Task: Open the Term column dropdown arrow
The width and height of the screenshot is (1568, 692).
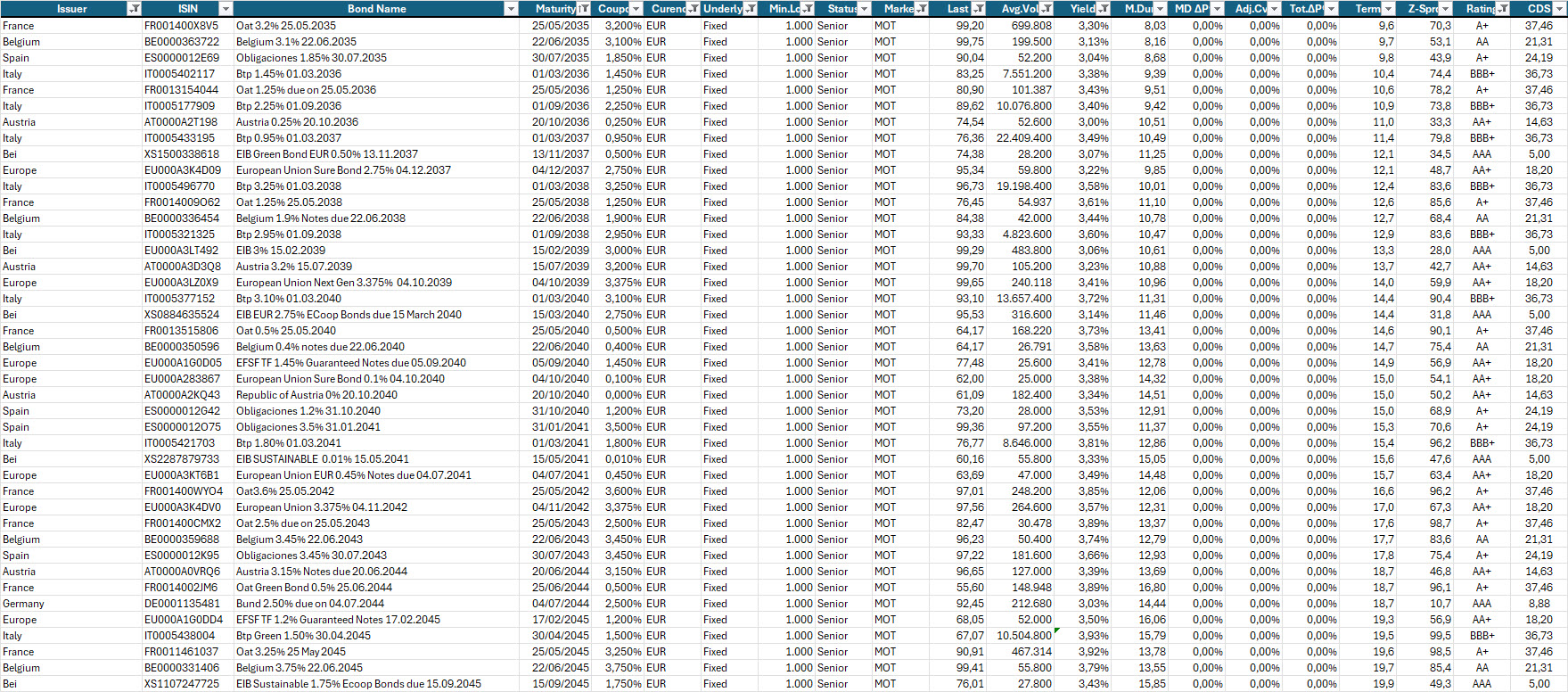Action: [x=1388, y=9]
